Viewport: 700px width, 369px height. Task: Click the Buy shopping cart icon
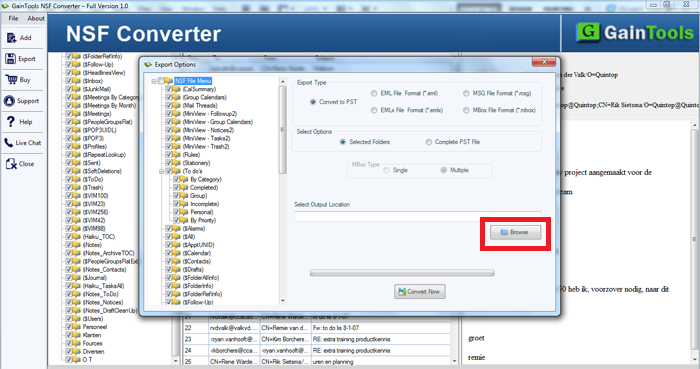coord(11,79)
